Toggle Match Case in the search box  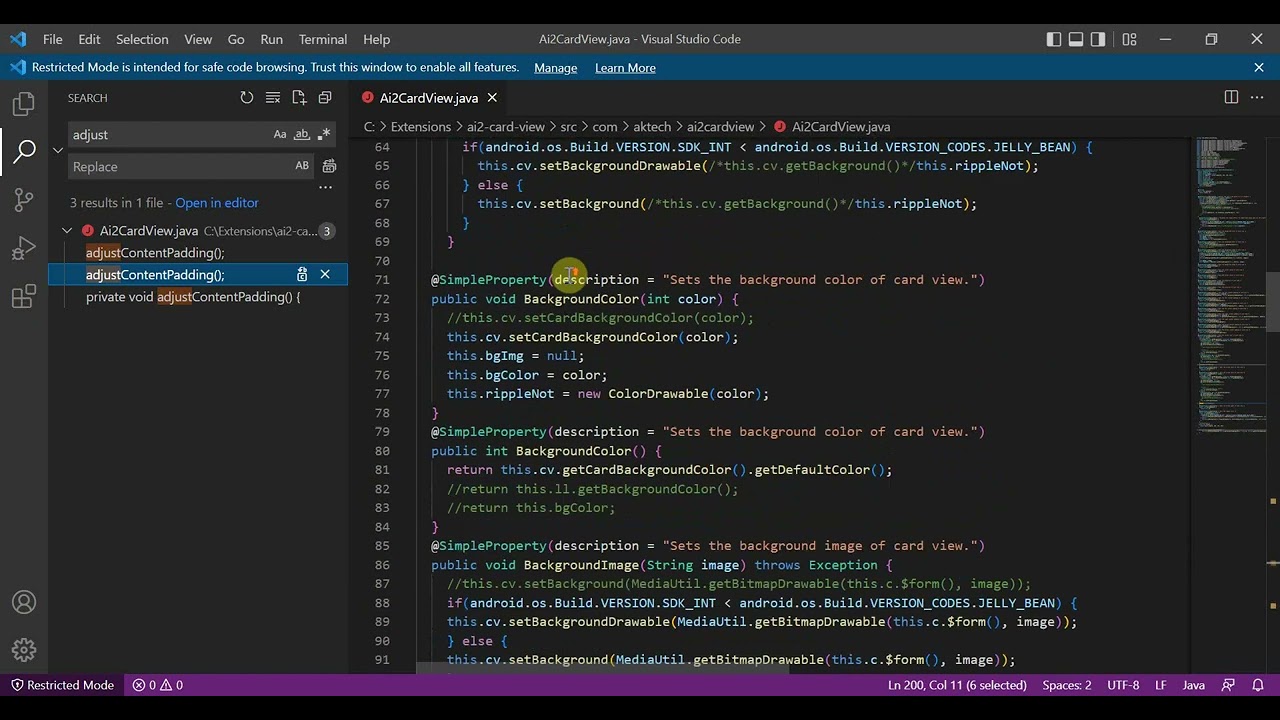280,134
